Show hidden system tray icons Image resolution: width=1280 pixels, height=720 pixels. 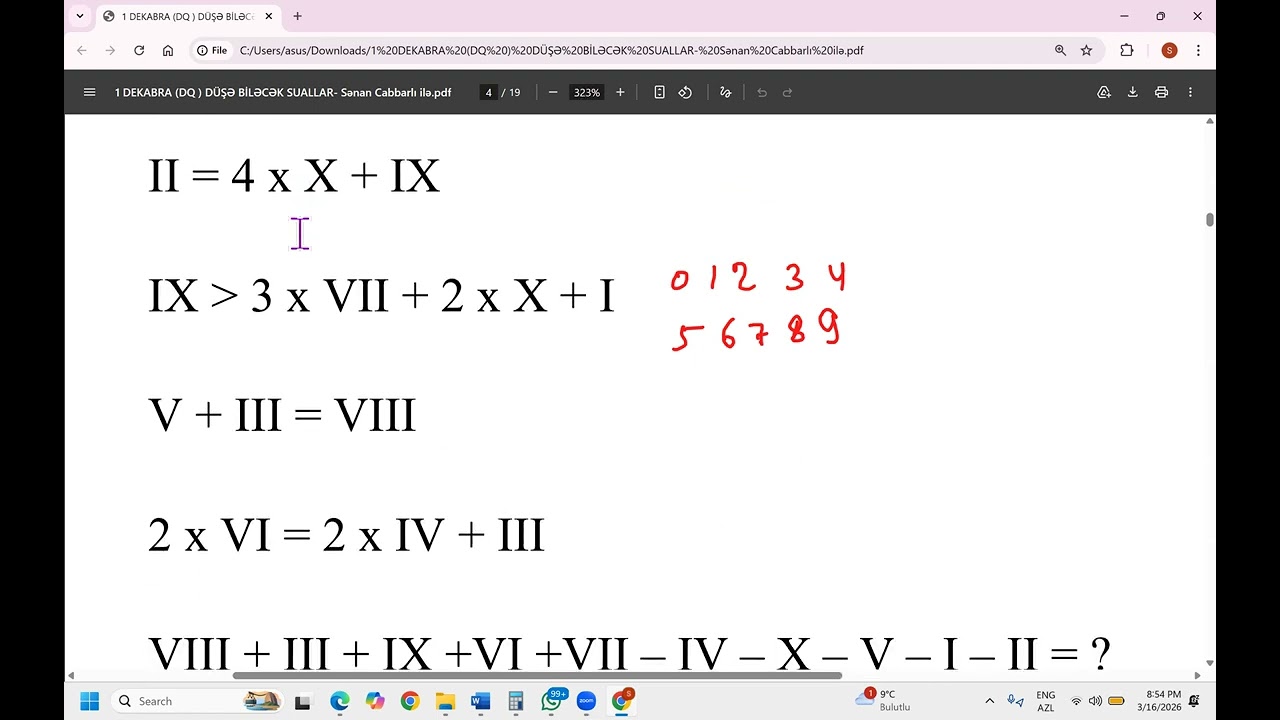[x=990, y=701]
